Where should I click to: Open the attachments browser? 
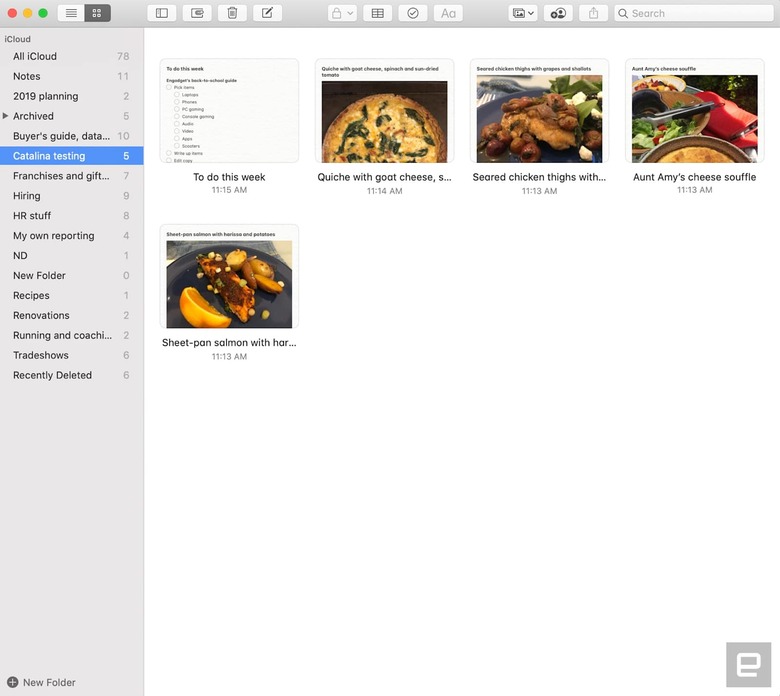click(x=197, y=13)
